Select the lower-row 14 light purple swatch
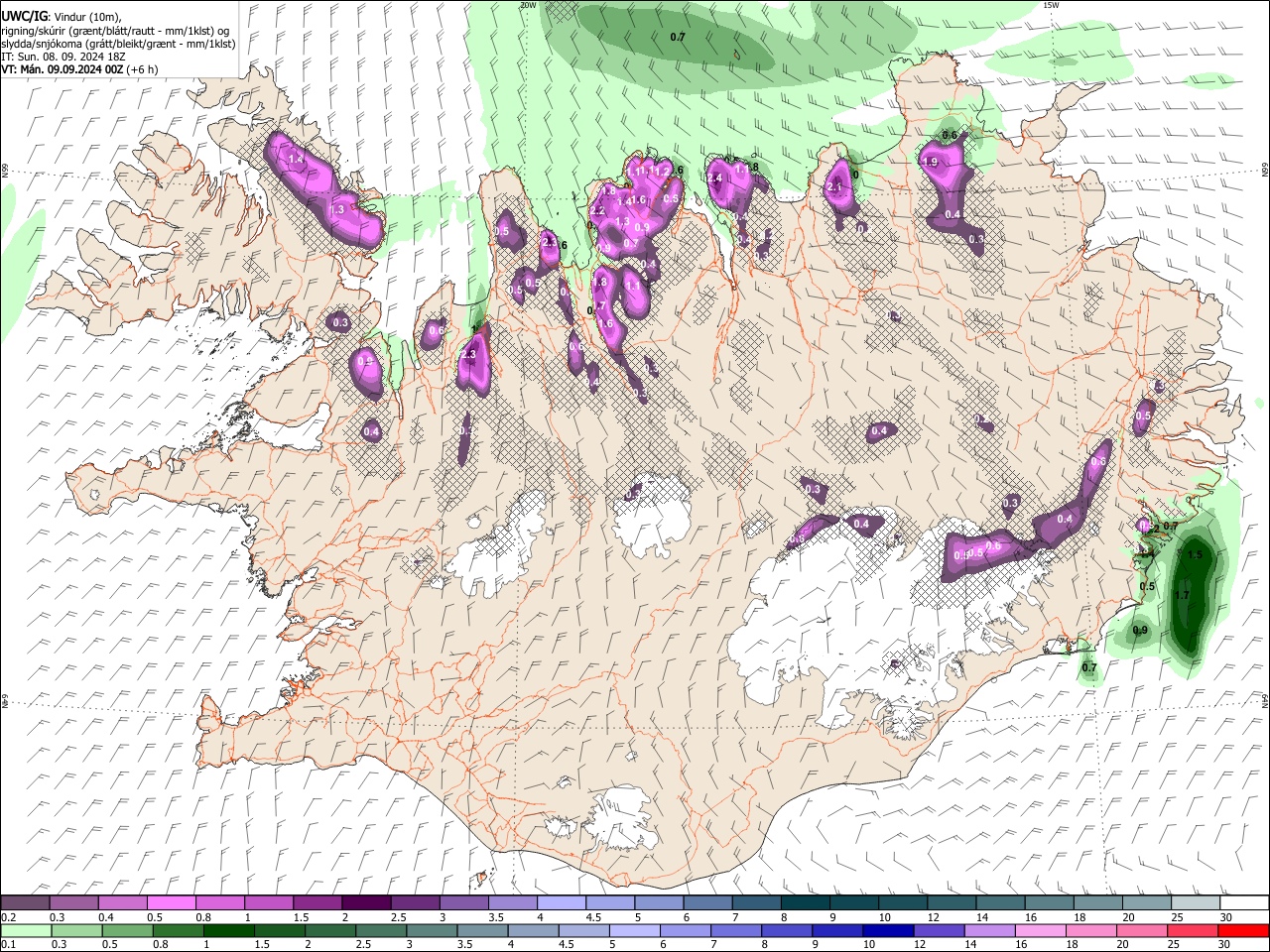The height and width of the screenshot is (952, 1270). coord(989,931)
